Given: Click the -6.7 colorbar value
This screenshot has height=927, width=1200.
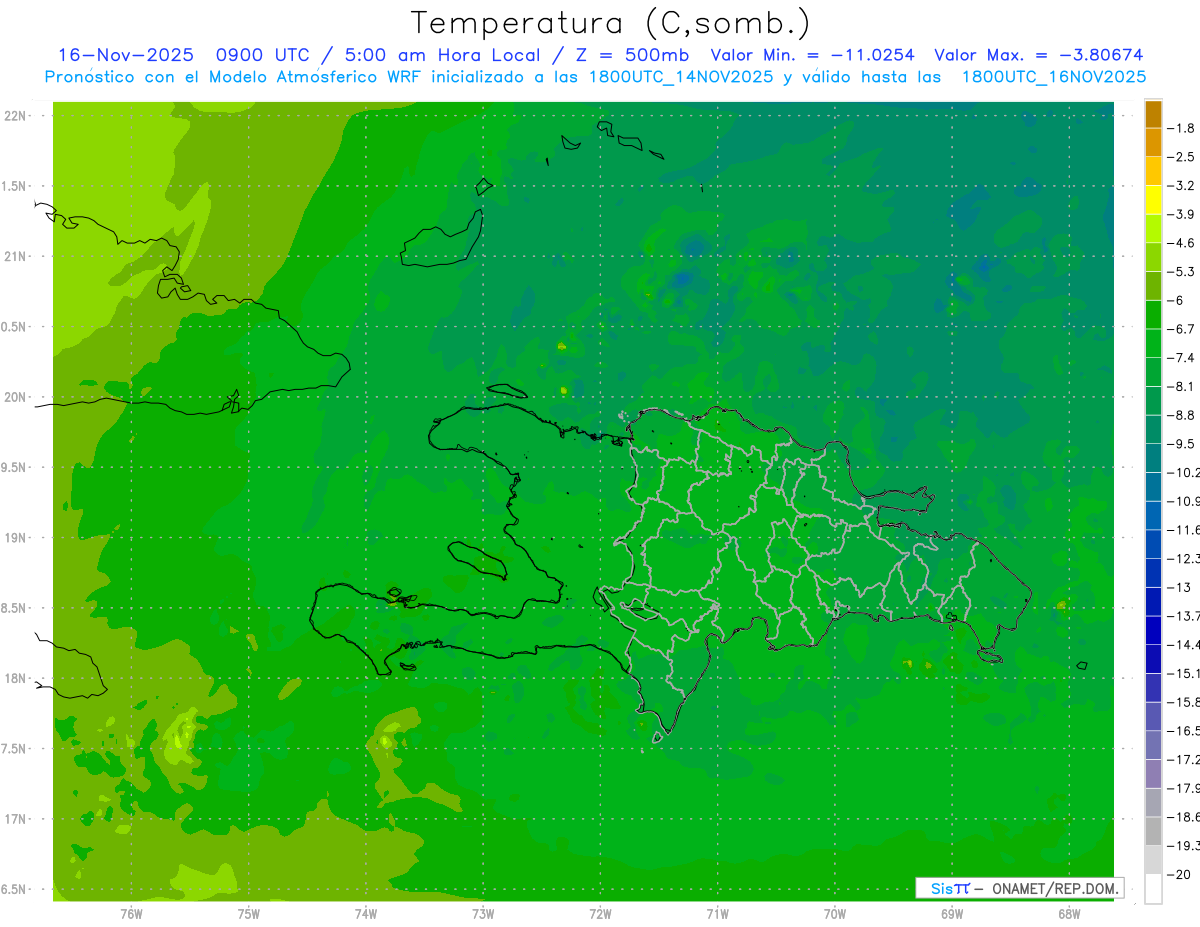Looking at the screenshot, I should tap(1181, 329).
